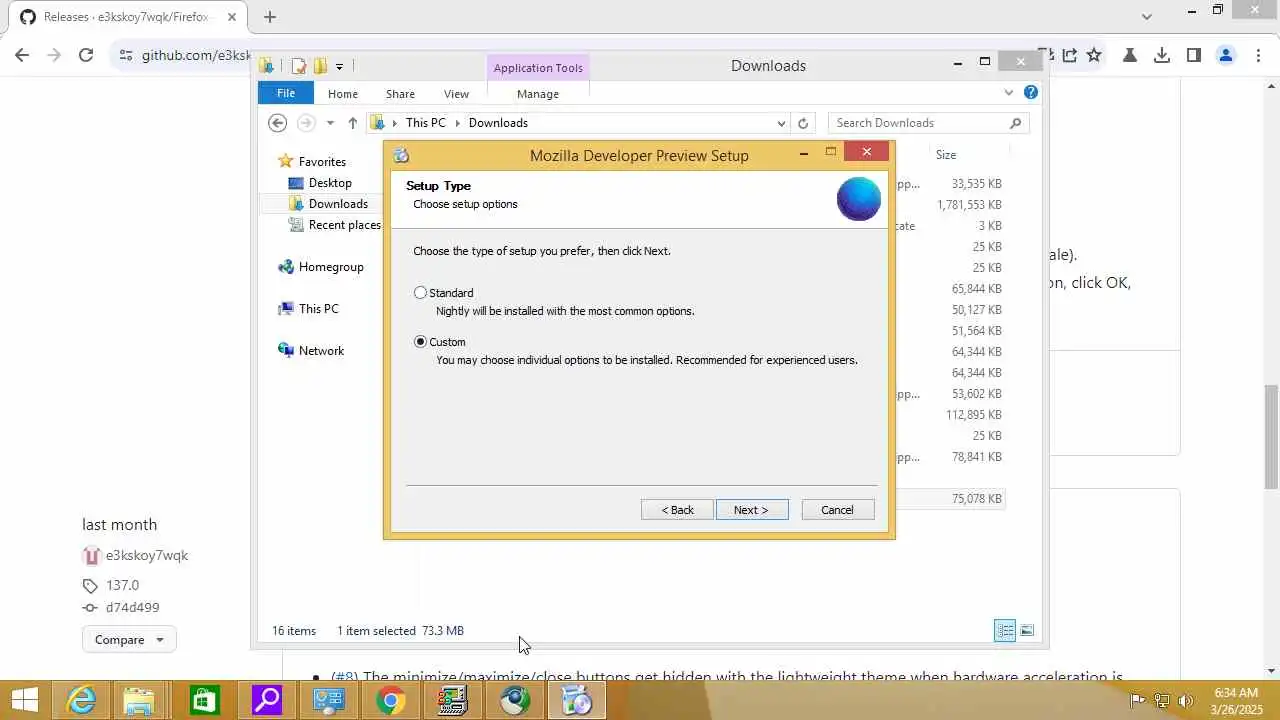Click Next in the setup wizard
This screenshot has width=1280, height=720.
(x=752, y=510)
